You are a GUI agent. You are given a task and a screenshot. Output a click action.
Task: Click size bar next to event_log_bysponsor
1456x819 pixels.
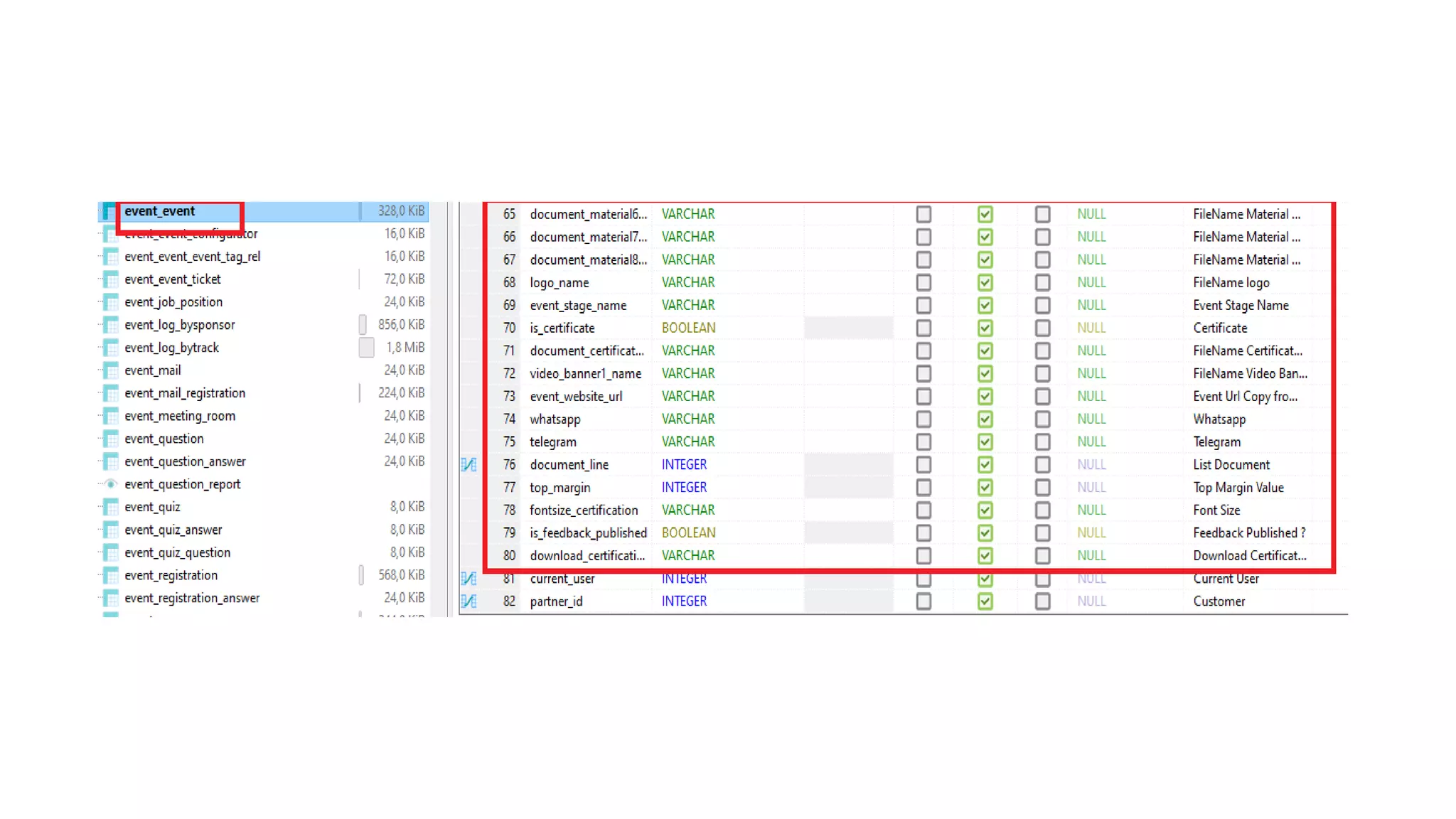(x=363, y=325)
